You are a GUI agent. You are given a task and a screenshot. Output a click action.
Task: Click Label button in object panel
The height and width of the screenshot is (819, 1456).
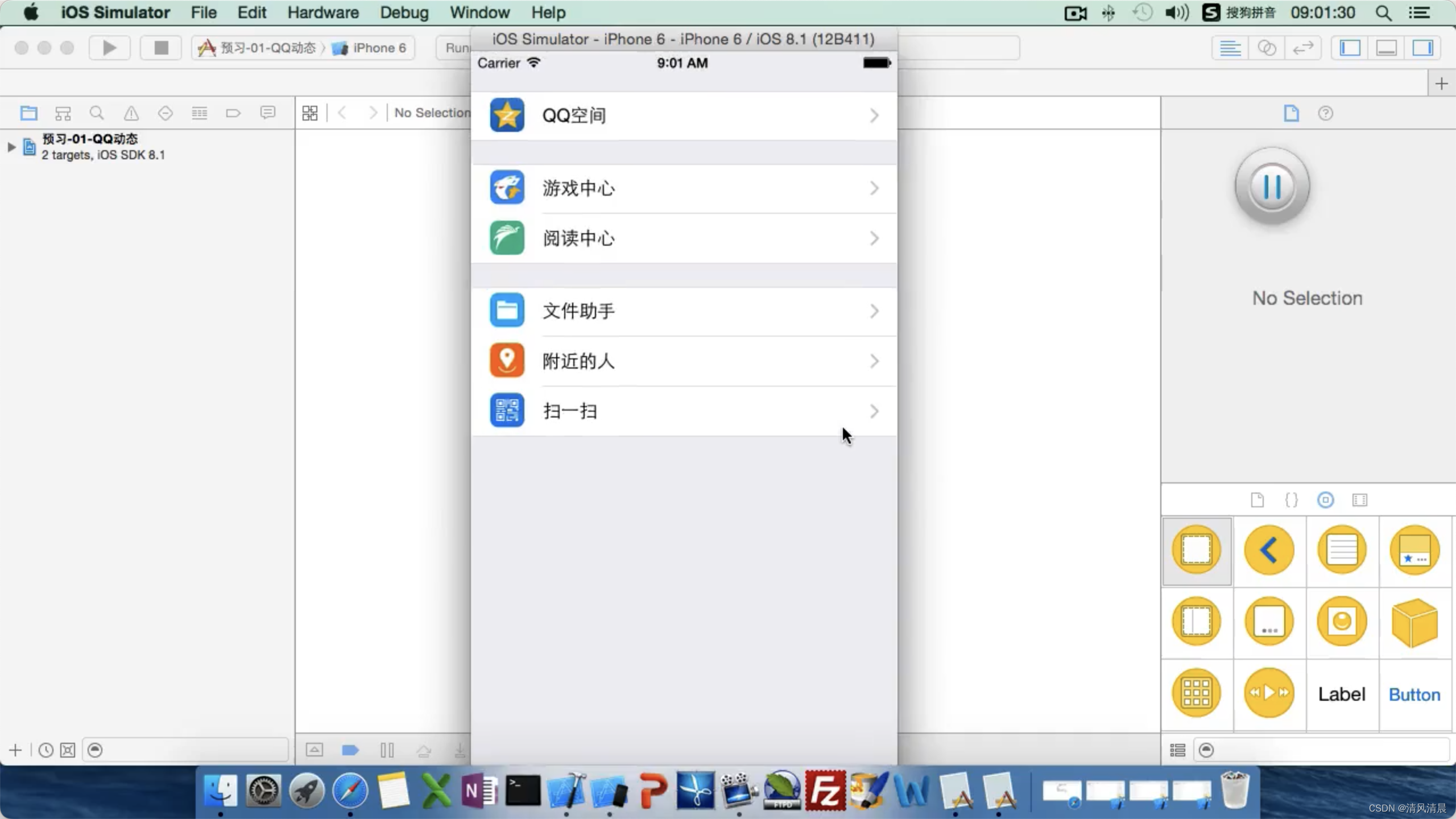(1341, 693)
